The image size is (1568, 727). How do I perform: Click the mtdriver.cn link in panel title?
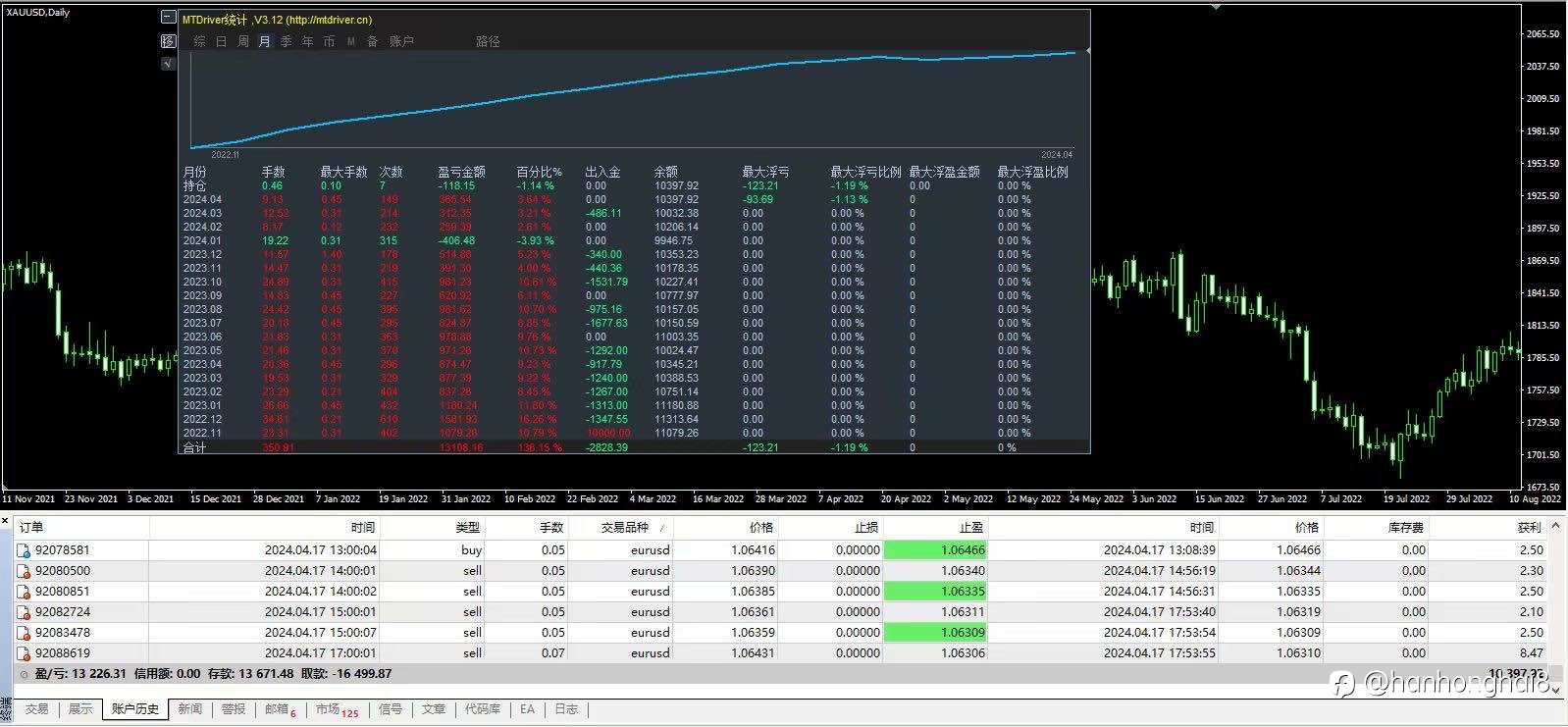[x=330, y=20]
